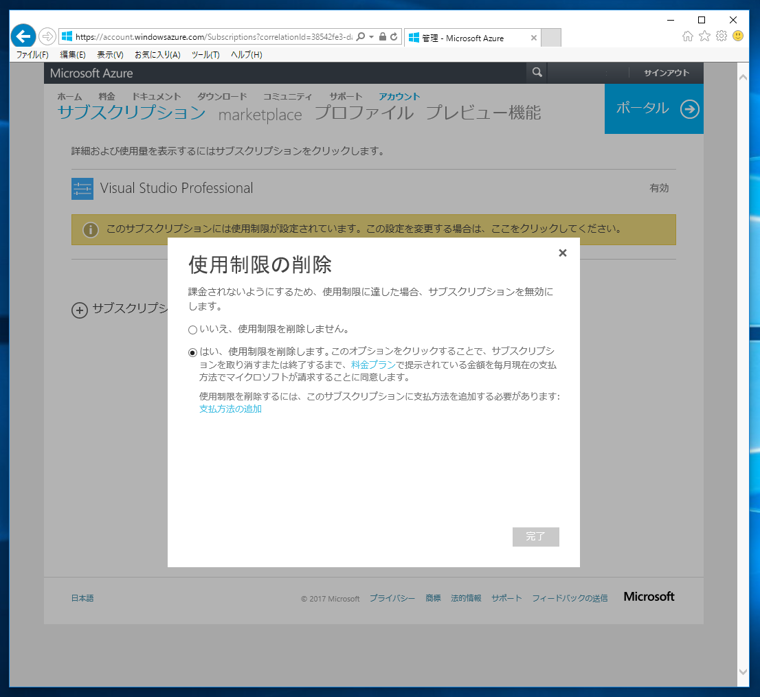Click the browser back arrow button
Viewport: 760px width, 697px height.
23,36
